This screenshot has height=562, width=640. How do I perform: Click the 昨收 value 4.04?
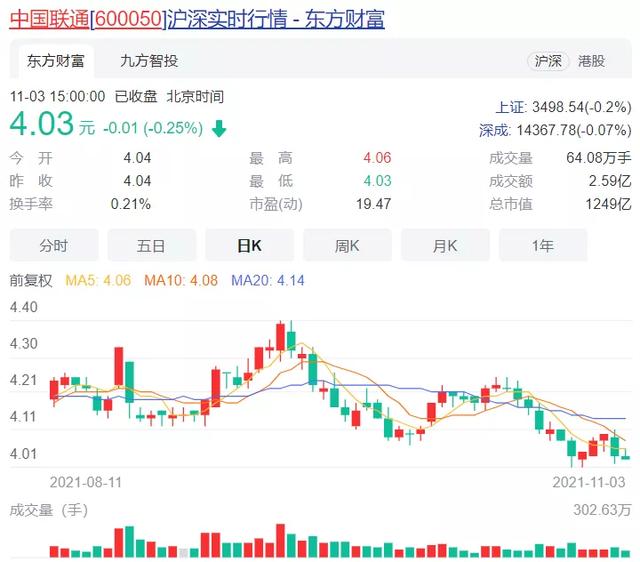pyautogui.click(x=137, y=181)
